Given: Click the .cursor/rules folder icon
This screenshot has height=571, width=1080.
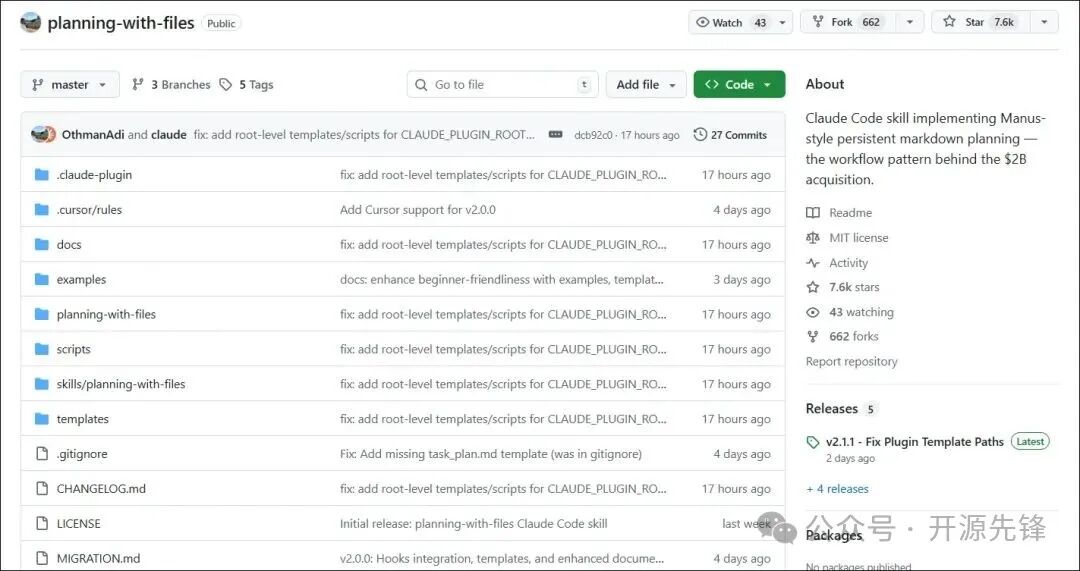Looking at the screenshot, I should [x=42, y=209].
